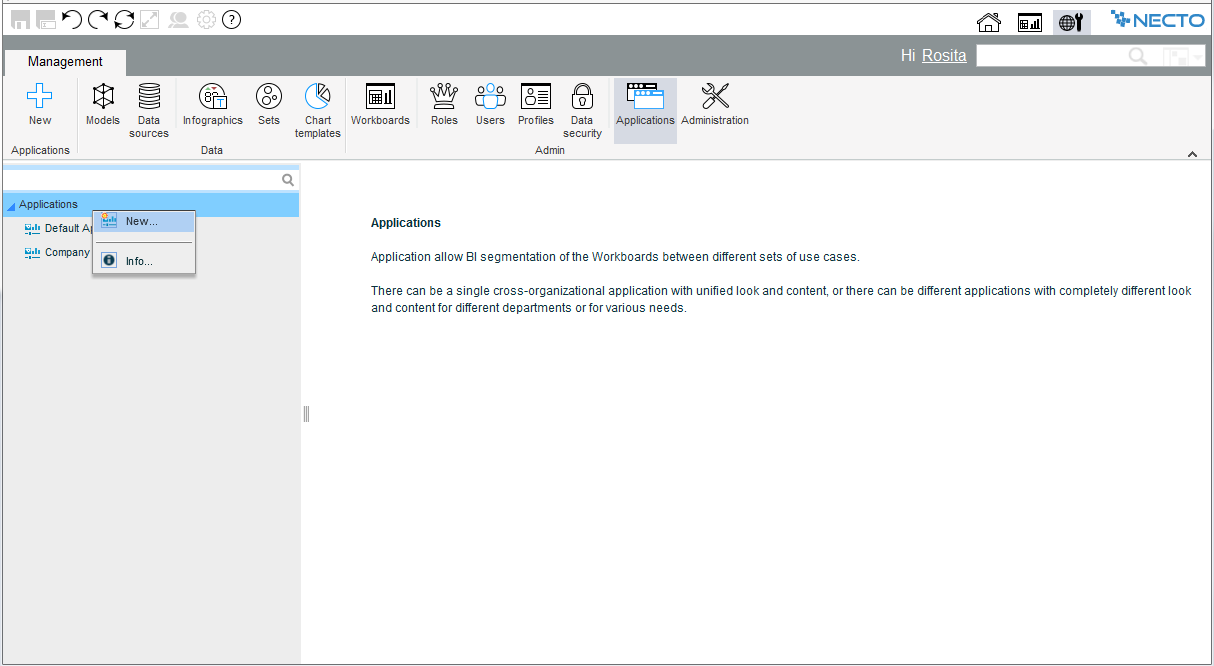The height and width of the screenshot is (666, 1214).
Task: Collapse the Applications tree node
Action: pyautogui.click(x=11, y=206)
